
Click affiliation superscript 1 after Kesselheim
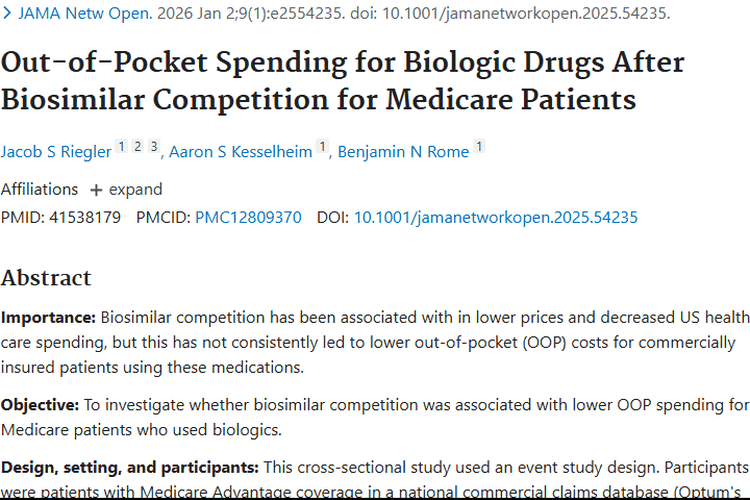[322, 147]
